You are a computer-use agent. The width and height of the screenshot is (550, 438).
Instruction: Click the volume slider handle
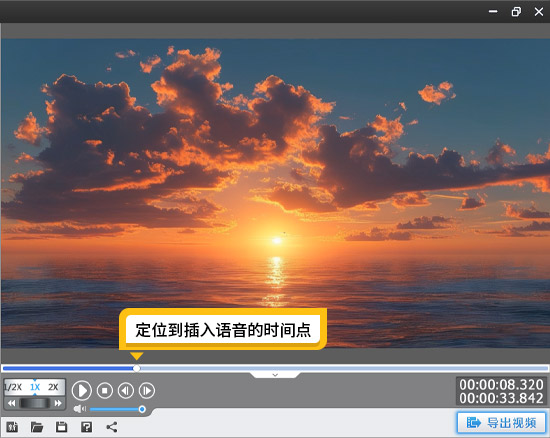(142, 409)
